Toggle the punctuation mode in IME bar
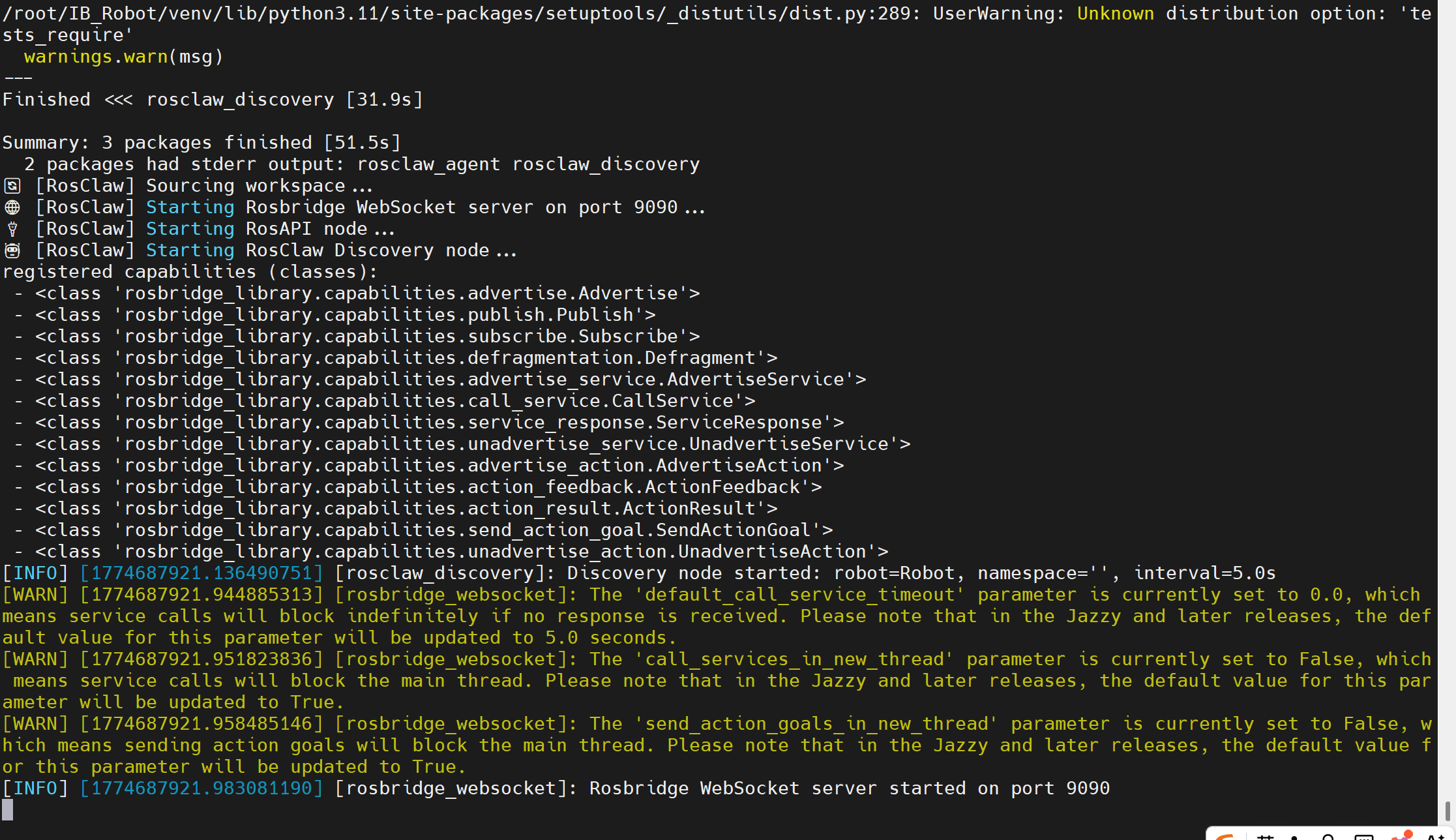Image resolution: width=1456 pixels, height=840 pixels. pyautogui.click(x=1294, y=837)
